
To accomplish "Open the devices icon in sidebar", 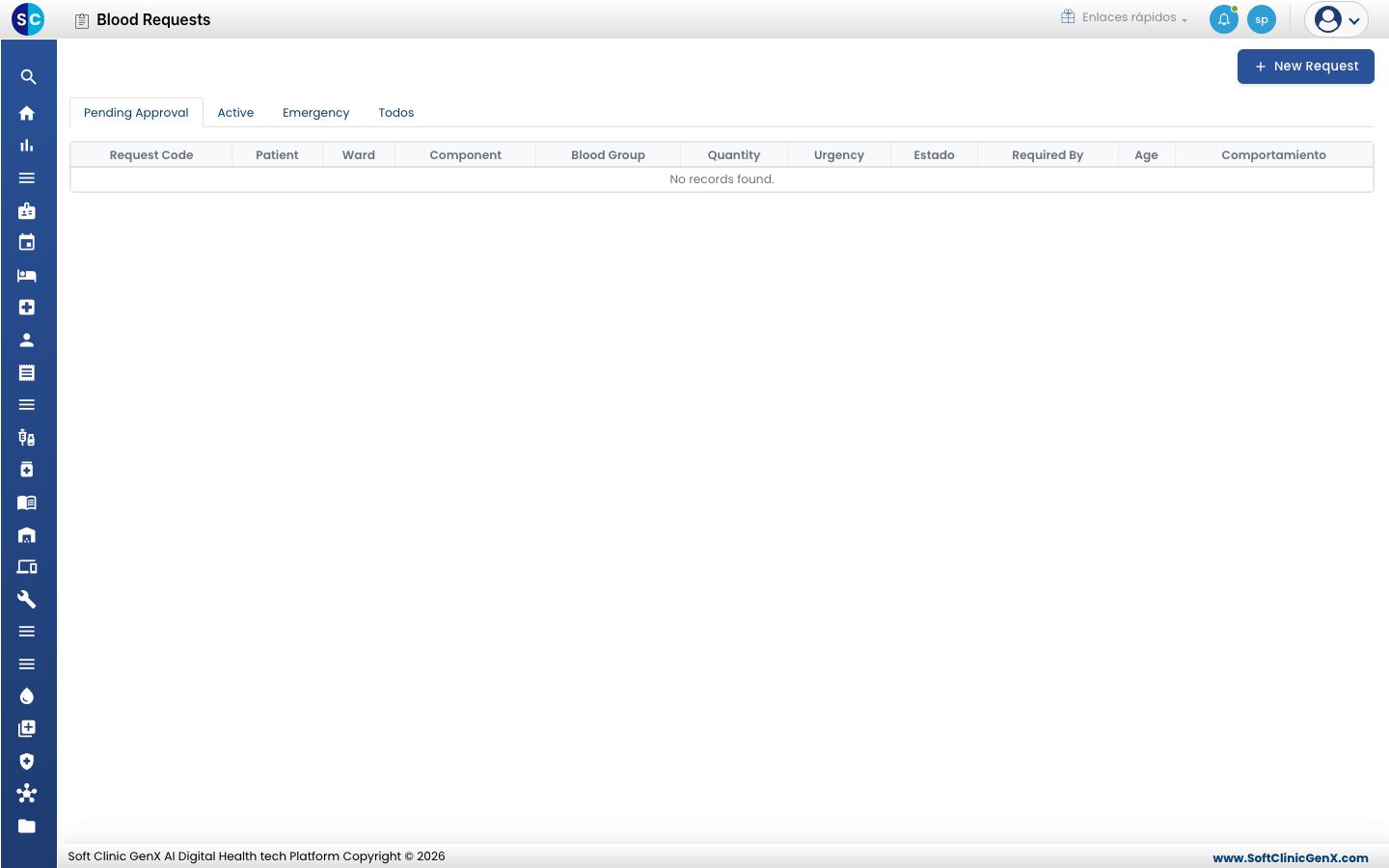I will (x=27, y=567).
